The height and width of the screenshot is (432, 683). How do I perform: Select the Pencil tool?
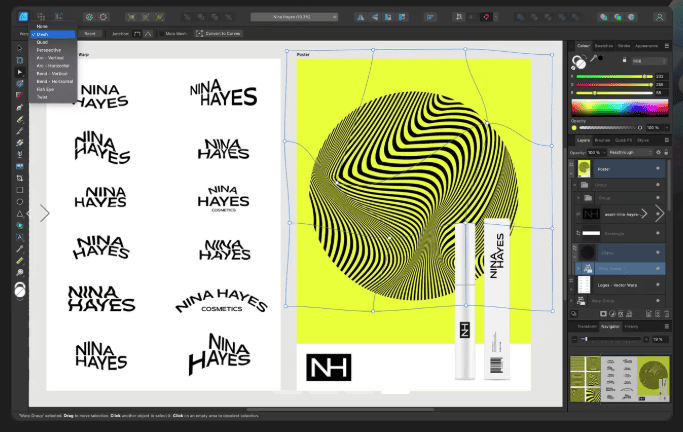(x=20, y=119)
